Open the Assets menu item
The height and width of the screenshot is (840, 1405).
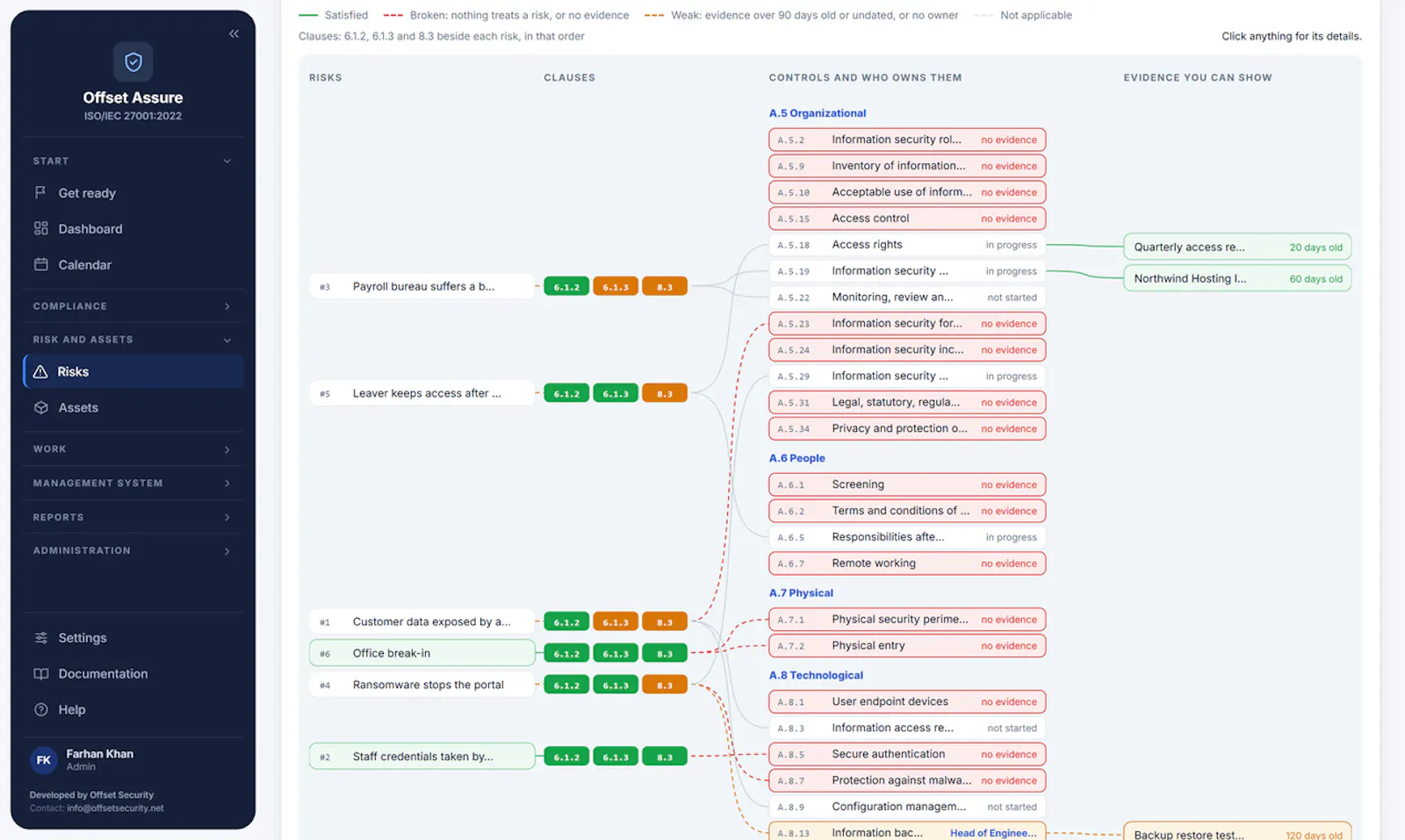click(133, 407)
